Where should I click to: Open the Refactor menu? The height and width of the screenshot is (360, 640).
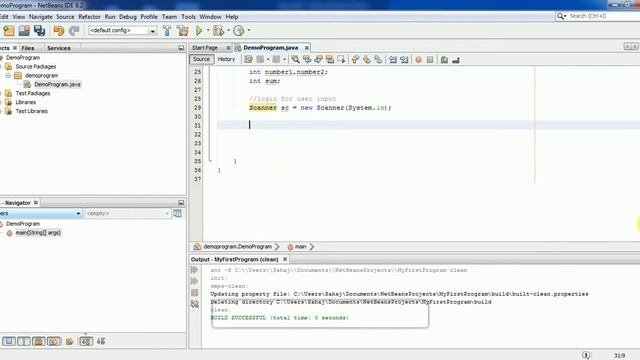click(x=89, y=17)
